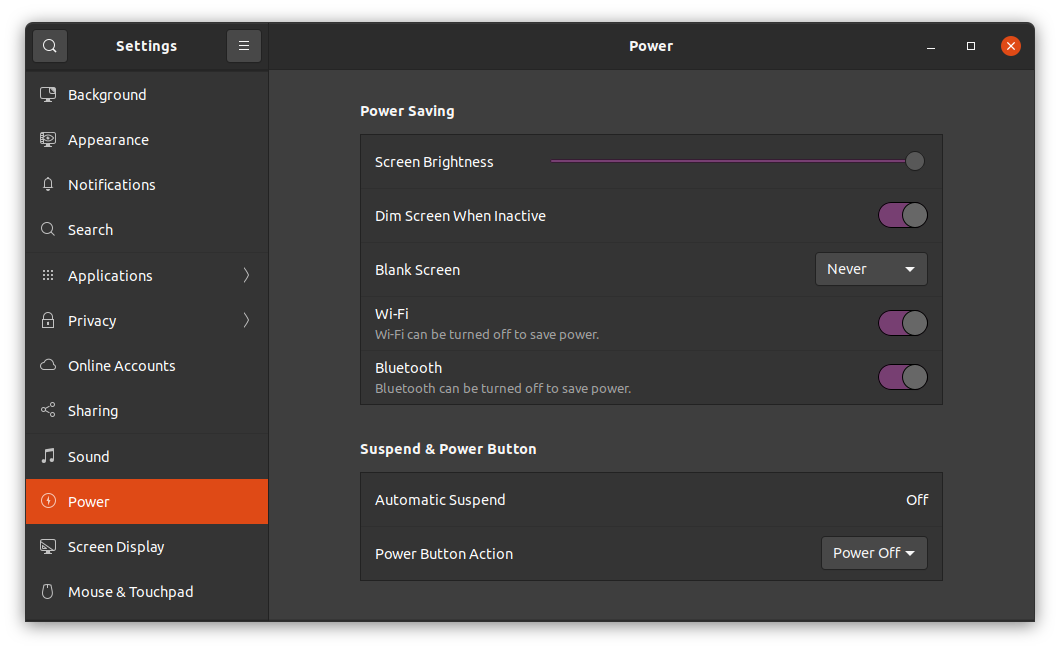Open Privacy settings from the sidebar

92,321
